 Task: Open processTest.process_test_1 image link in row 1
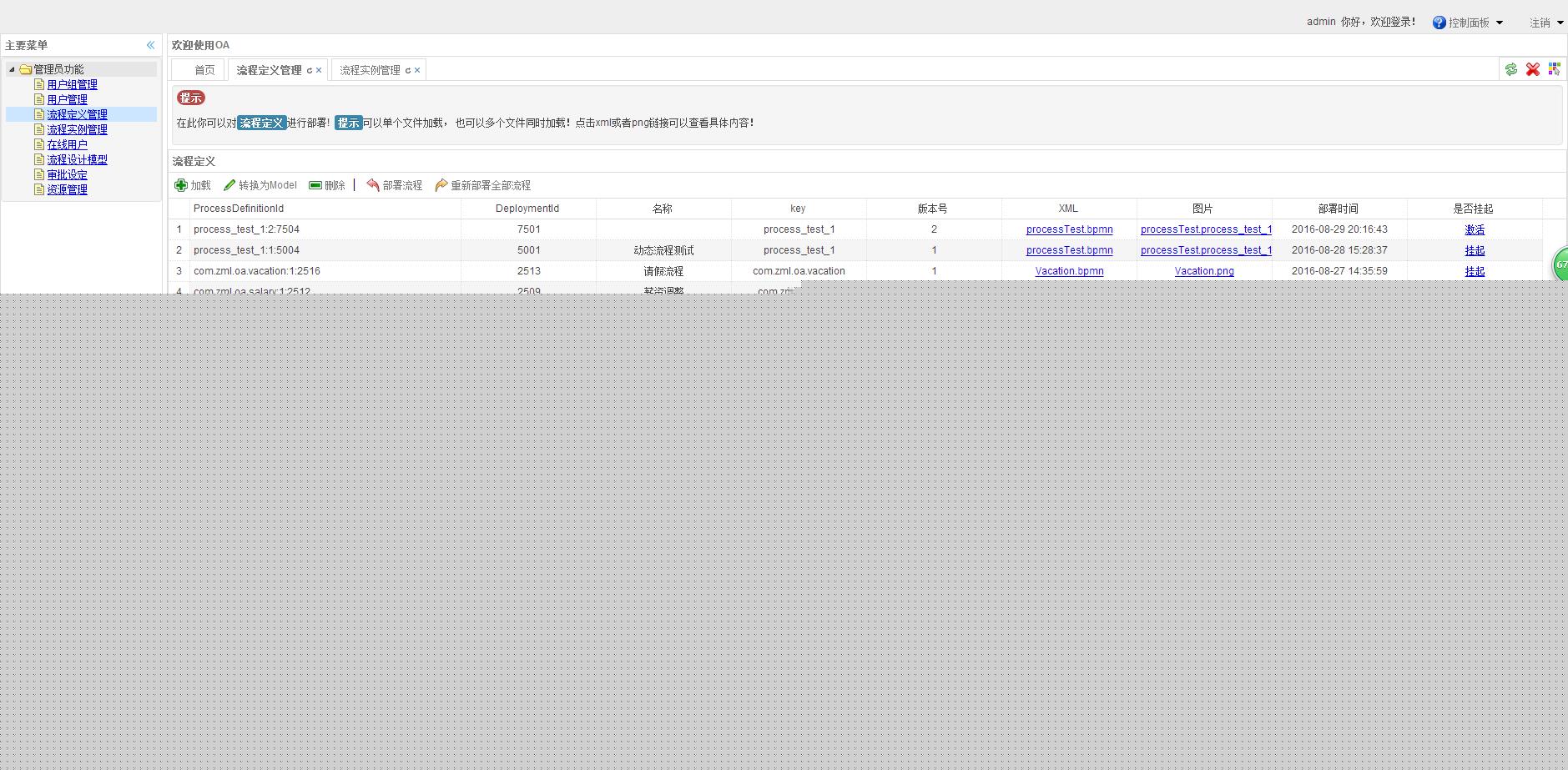click(x=1206, y=229)
